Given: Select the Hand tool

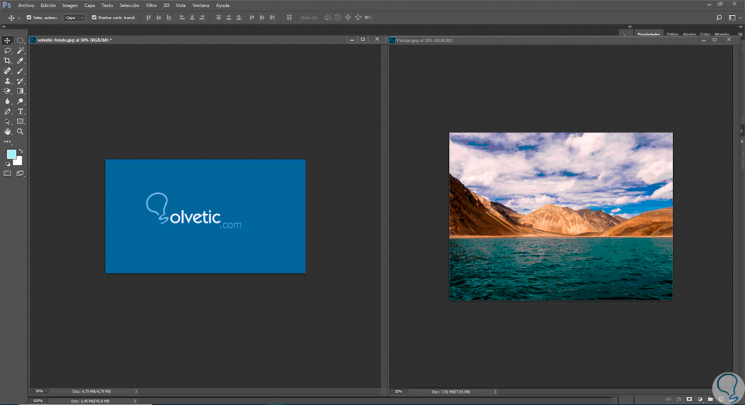Looking at the screenshot, I should click(x=7, y=131).
